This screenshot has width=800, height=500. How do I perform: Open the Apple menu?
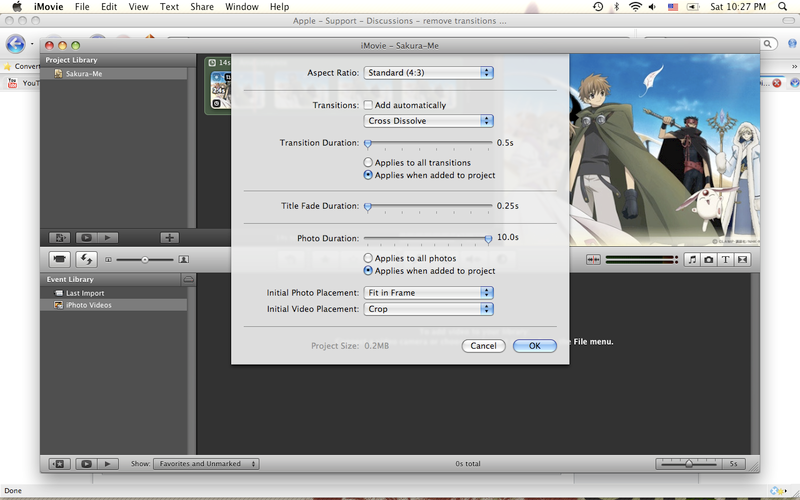(x=17, y=7)
